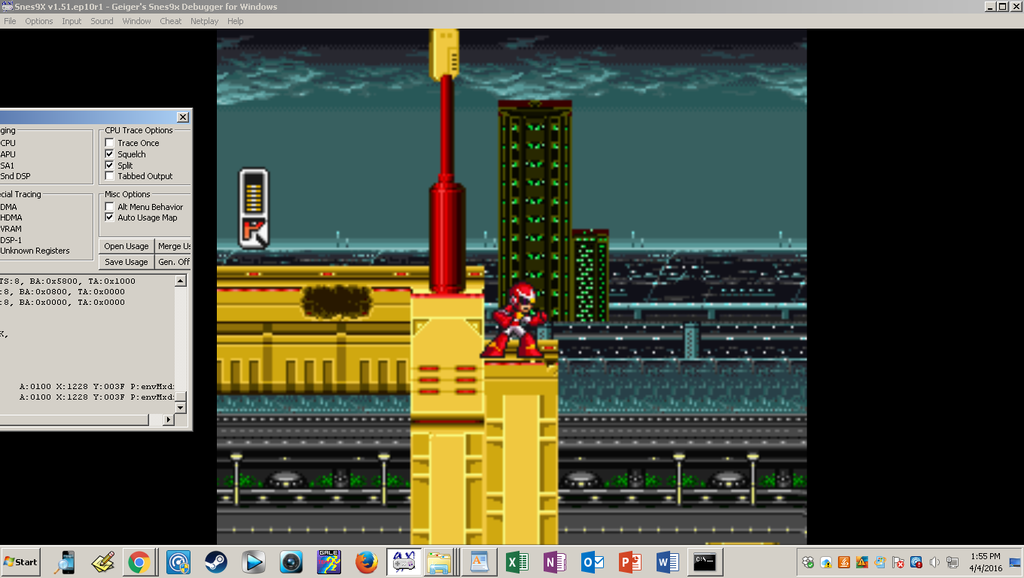The height and width of the screenshot is (578, 1024).
Task: Click the Open Usage button
Action: (126, 246)
